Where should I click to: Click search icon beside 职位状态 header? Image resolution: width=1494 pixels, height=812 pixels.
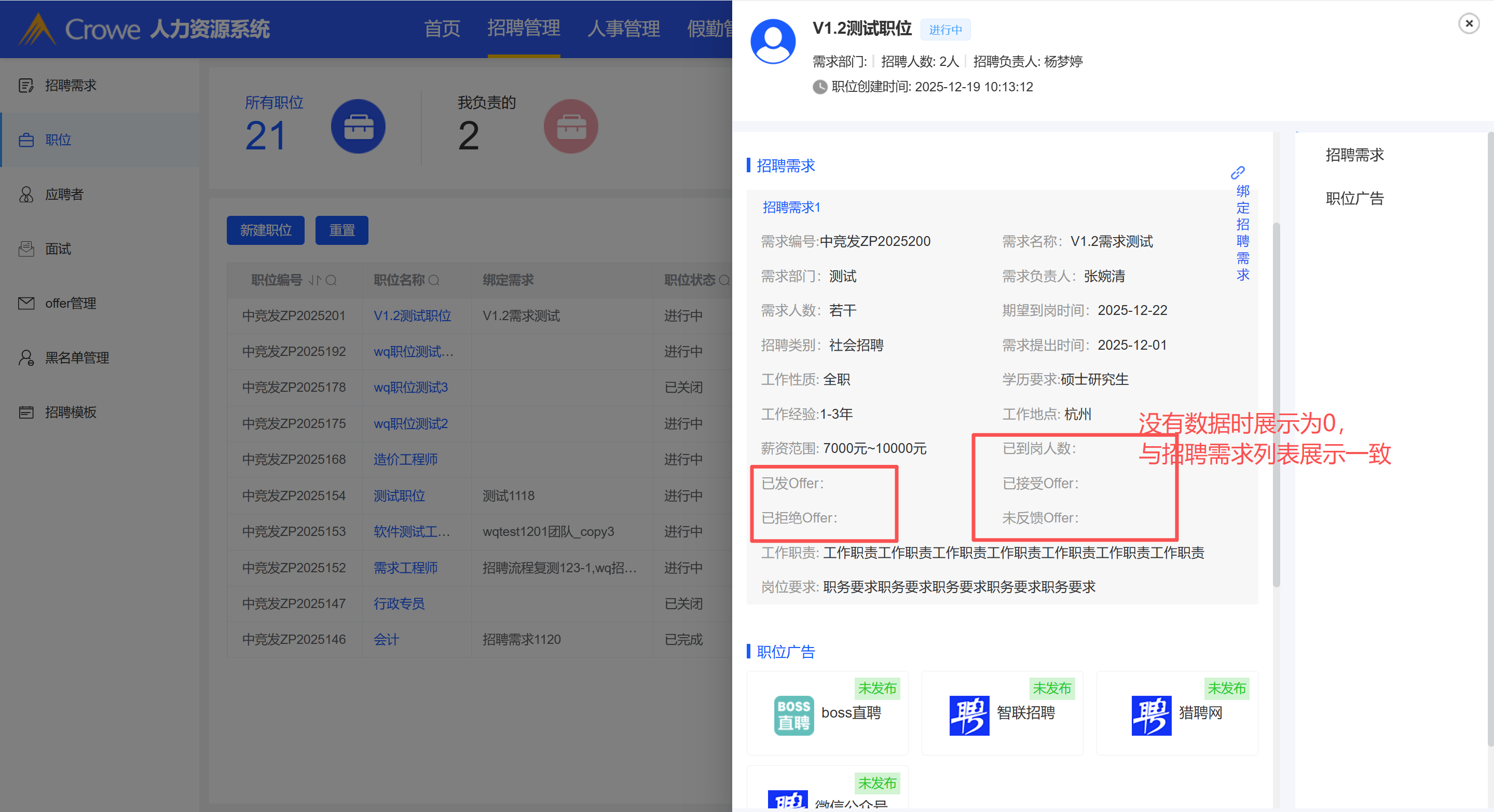[x=724, y=281]
